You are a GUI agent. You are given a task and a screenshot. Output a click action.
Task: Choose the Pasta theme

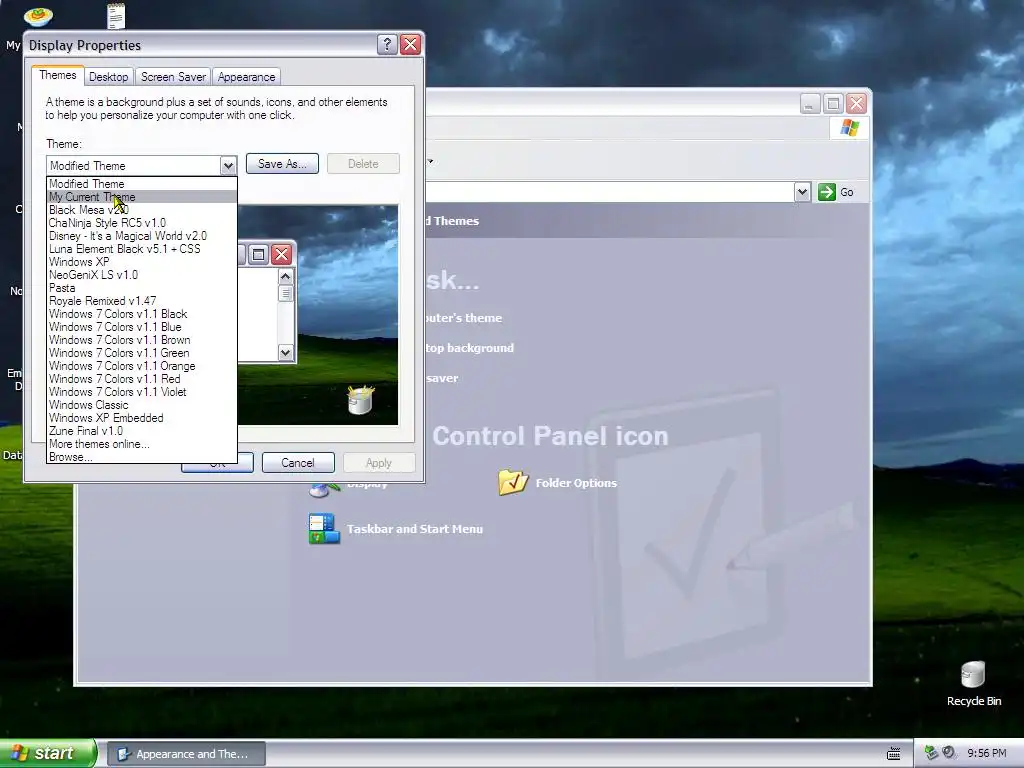tap(142, 289)
